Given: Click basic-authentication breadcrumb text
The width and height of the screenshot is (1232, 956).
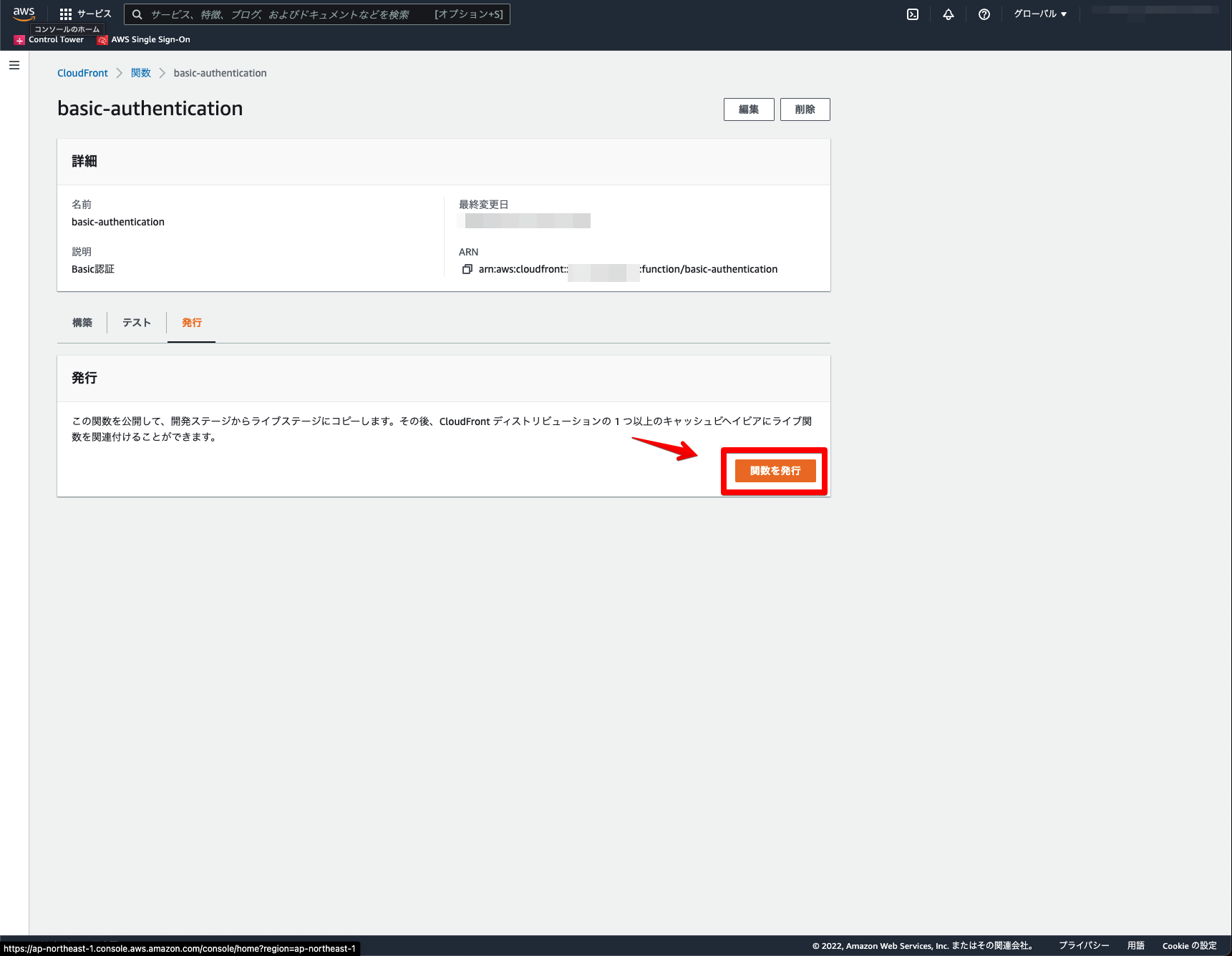Looking at the screenshot, I should point(220,73).
